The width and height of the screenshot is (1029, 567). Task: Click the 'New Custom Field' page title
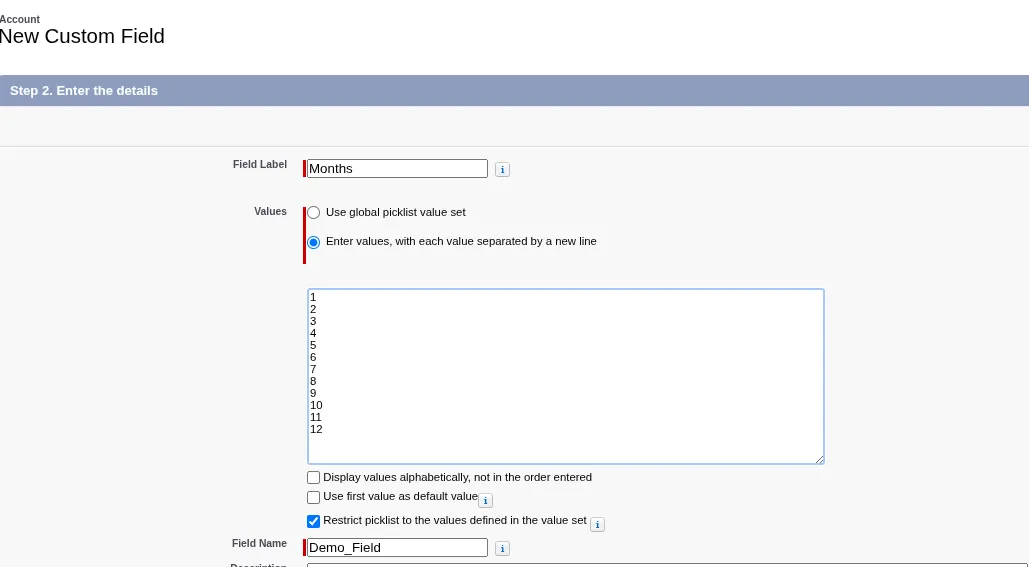[82, 37]
